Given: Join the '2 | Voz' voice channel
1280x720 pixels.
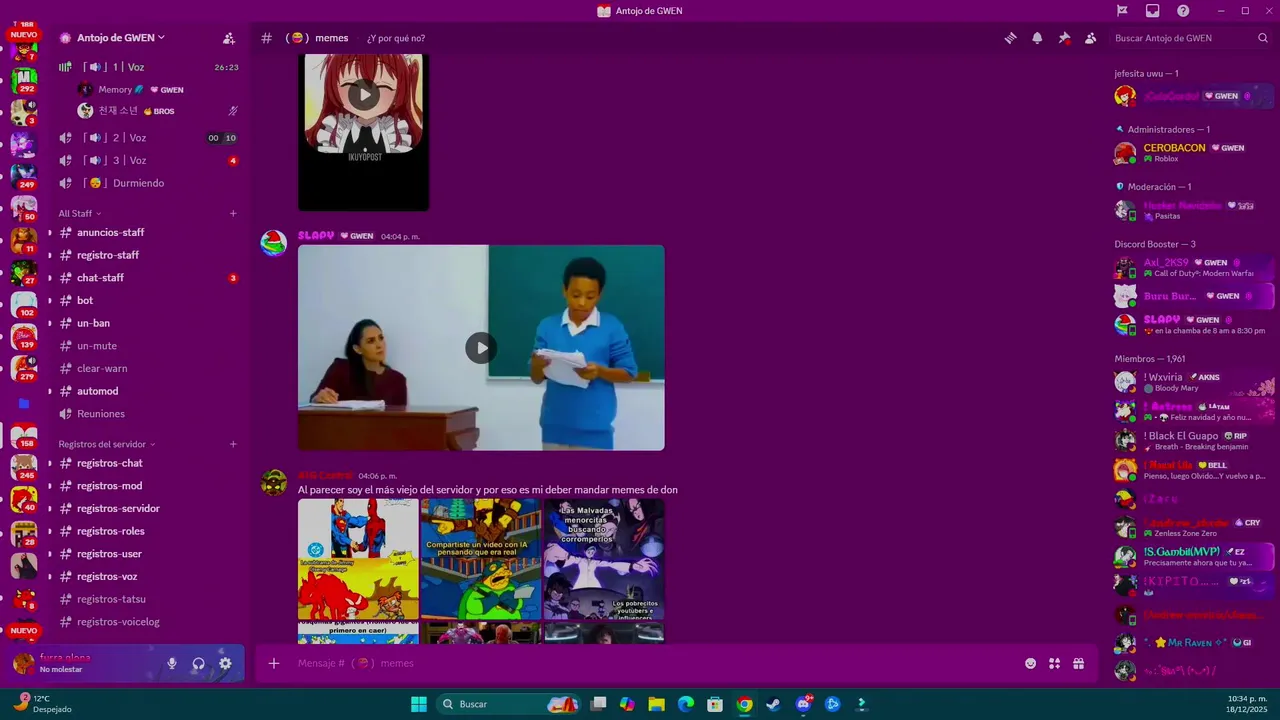Looking at the screenshot, I should (x=148, y=138).
